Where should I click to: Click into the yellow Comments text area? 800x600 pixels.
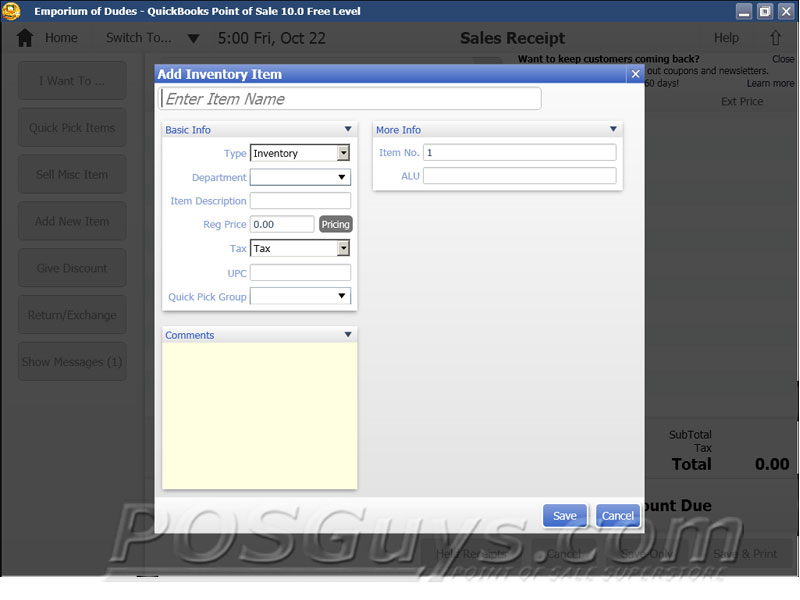[x=259, y=415]
